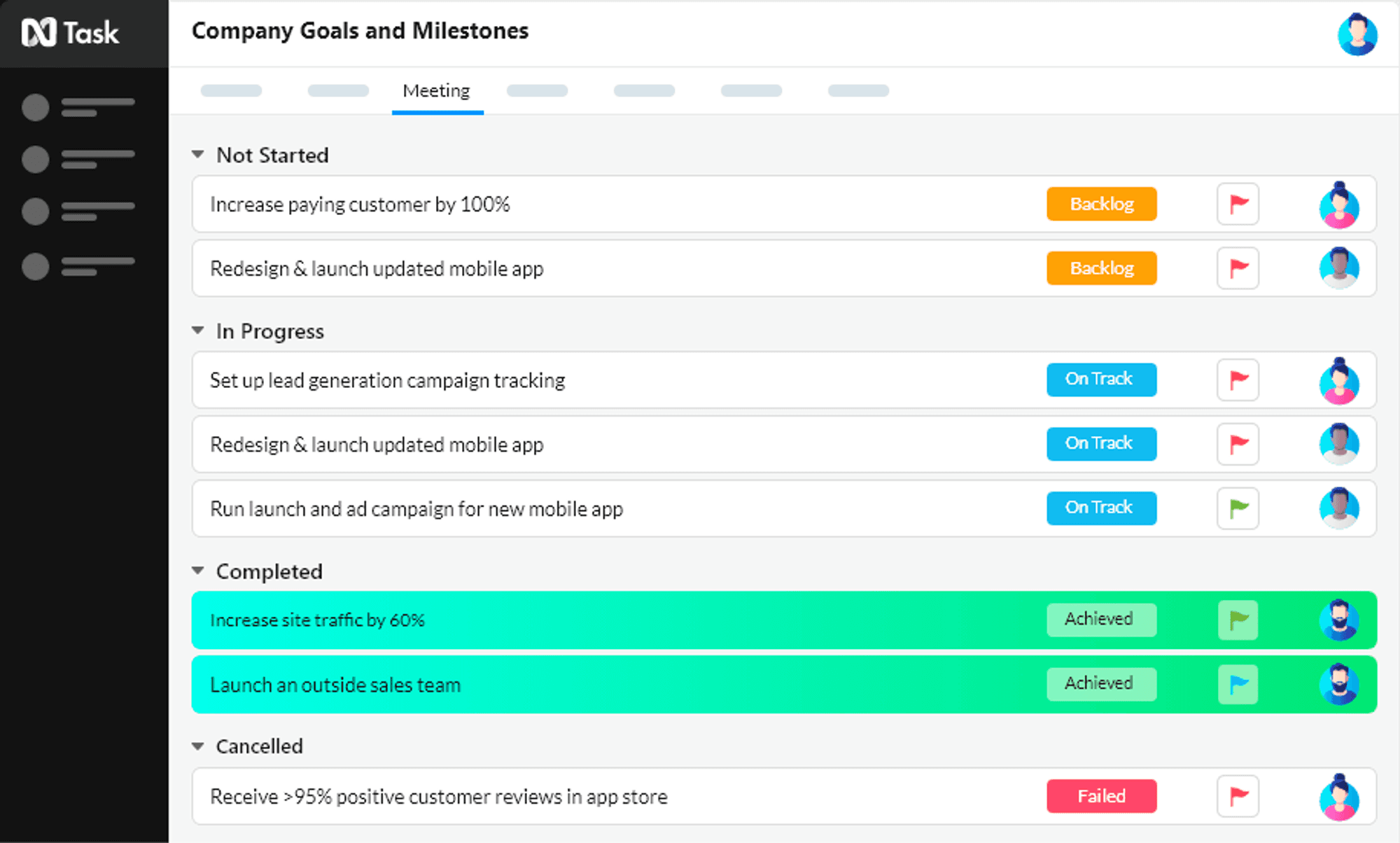The width and height of the screenshot is (1400, 843).
Task: Click Achieved badge on Increase site traffic row
Action: [1101, 620]
